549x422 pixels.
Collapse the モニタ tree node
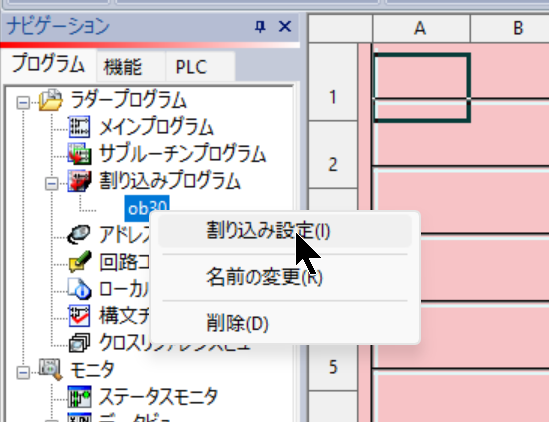click(23, 373)
